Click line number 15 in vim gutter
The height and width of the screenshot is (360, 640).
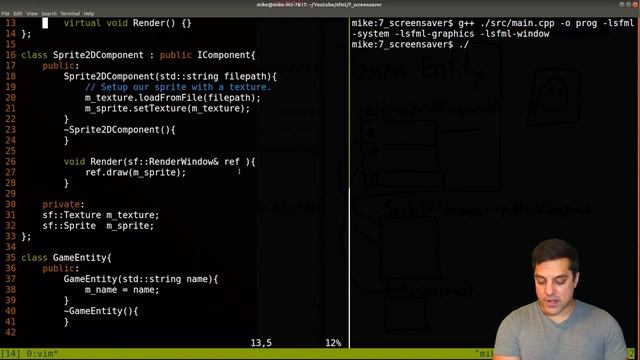11,44
